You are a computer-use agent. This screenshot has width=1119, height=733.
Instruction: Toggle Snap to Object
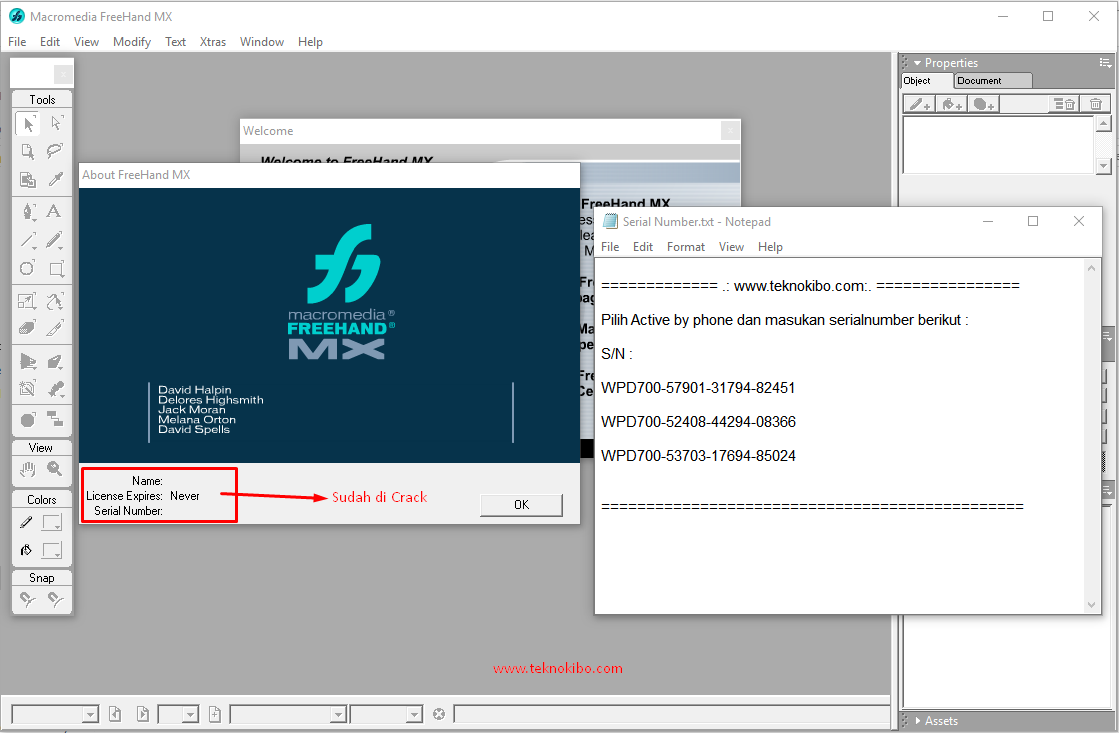click(x=56, y=600)
